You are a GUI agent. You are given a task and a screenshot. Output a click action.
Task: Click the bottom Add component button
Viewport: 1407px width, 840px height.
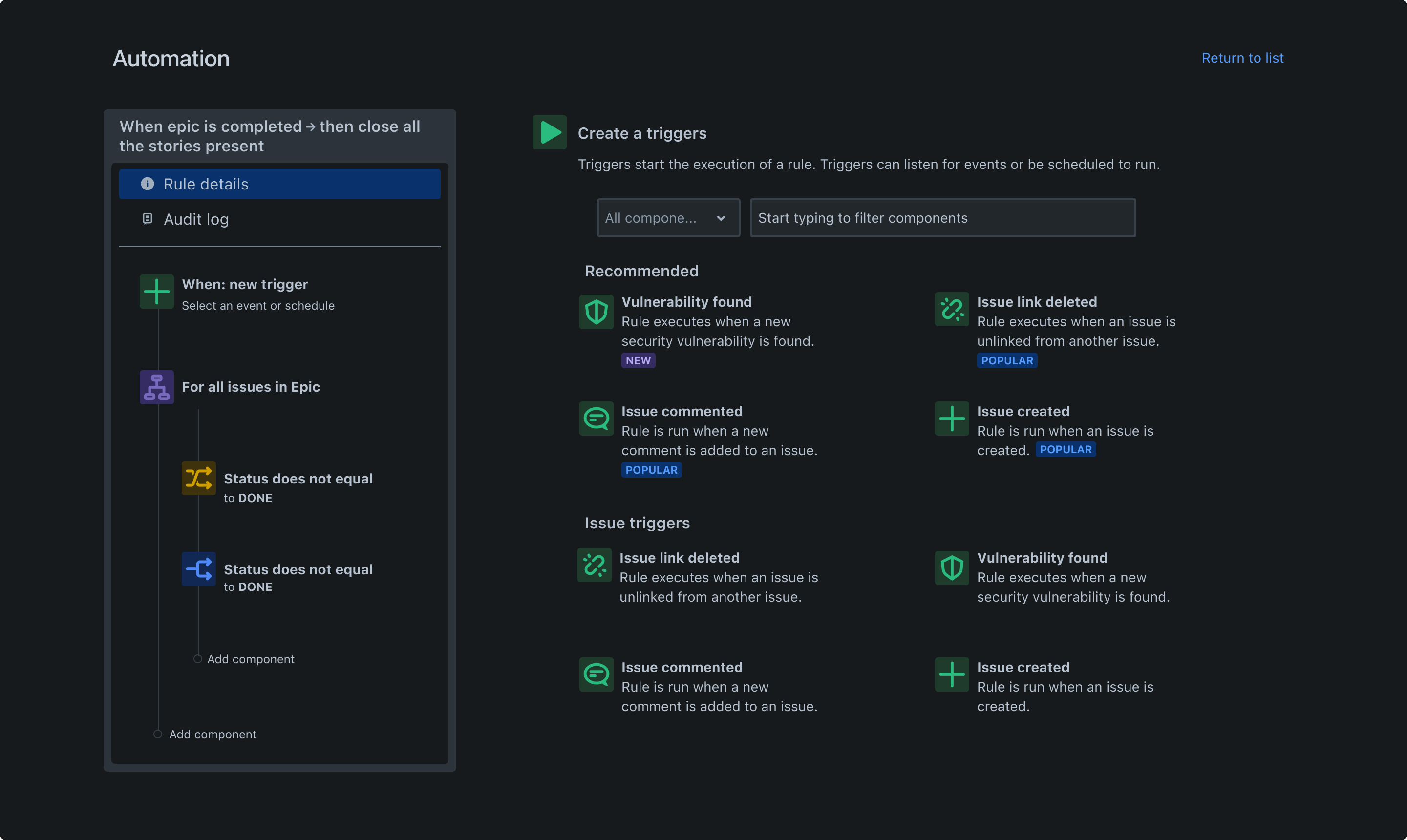pos(212,734)
